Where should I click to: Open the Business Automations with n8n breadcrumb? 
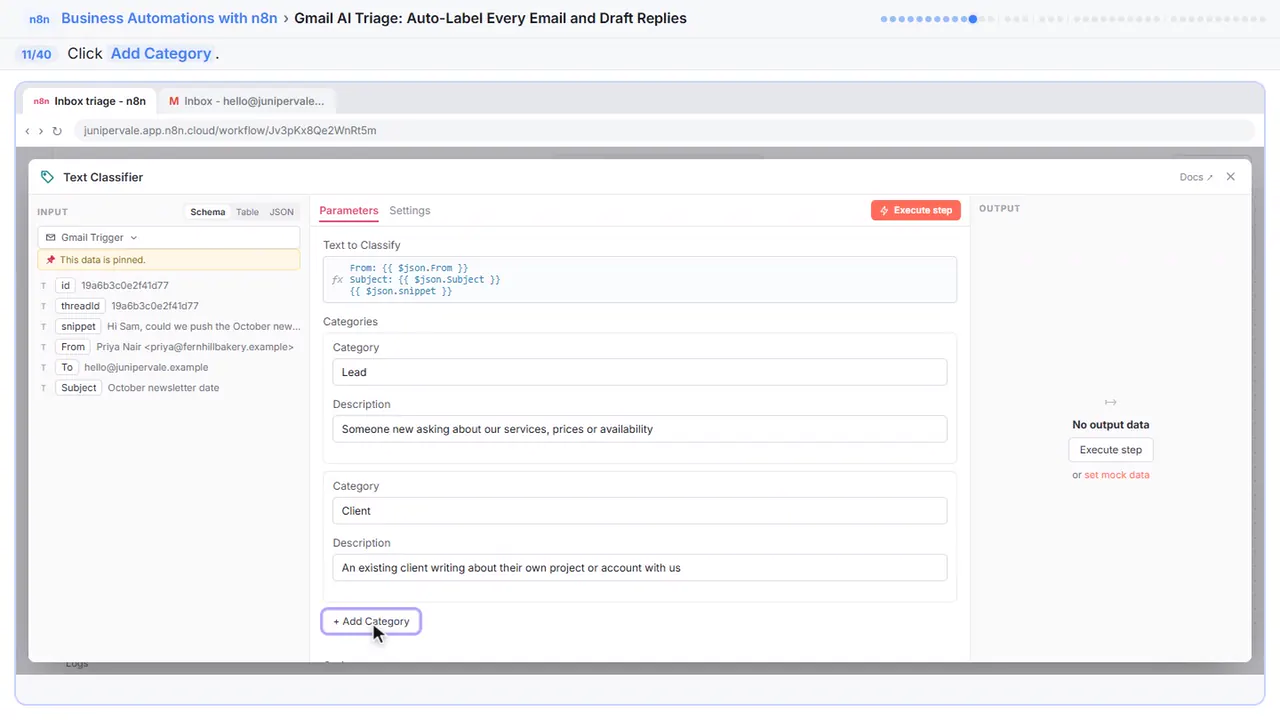169,18
